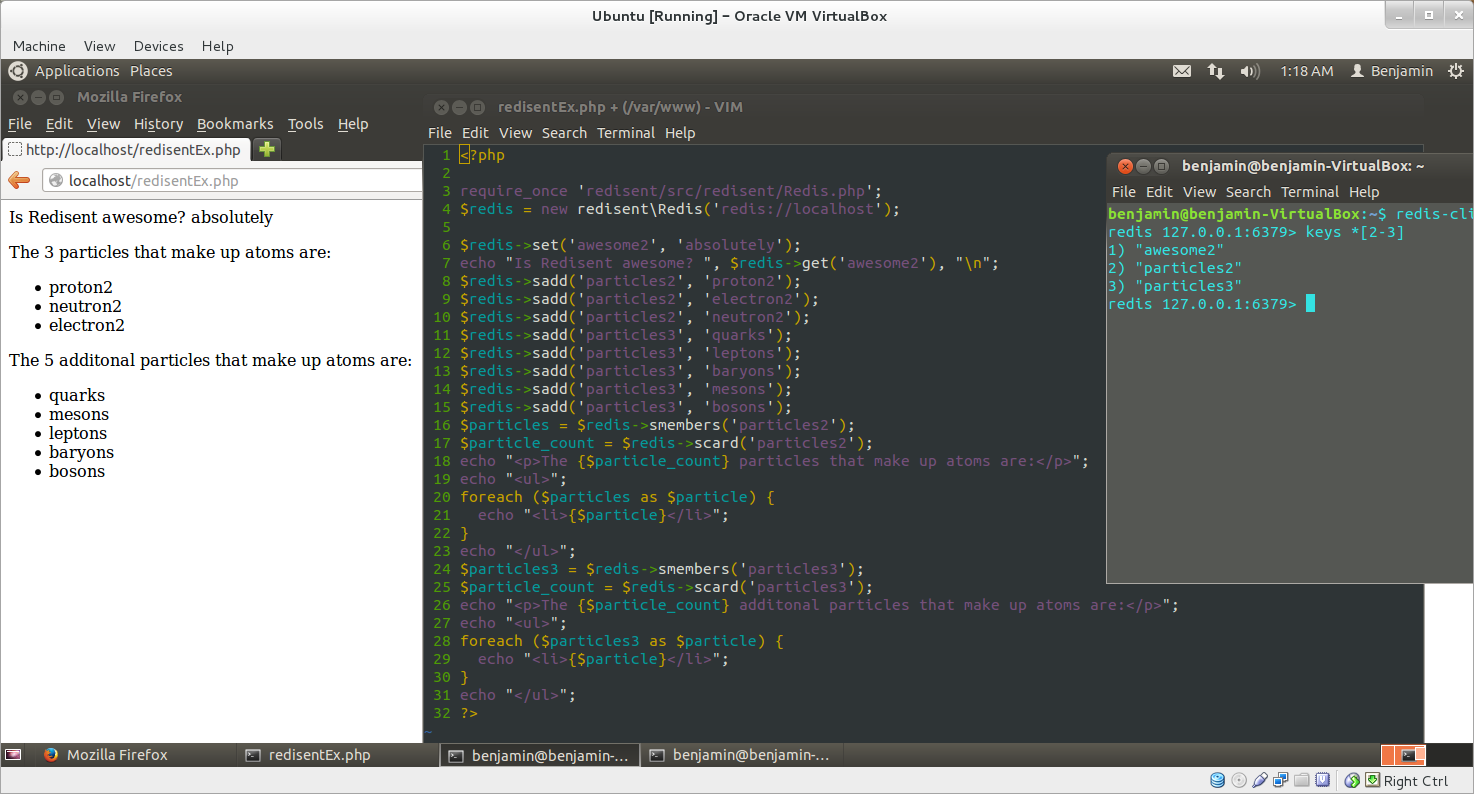Viewport: 1474px width, 794px height.
Task: Click the Firefox address bar
Action: [232, 181]
